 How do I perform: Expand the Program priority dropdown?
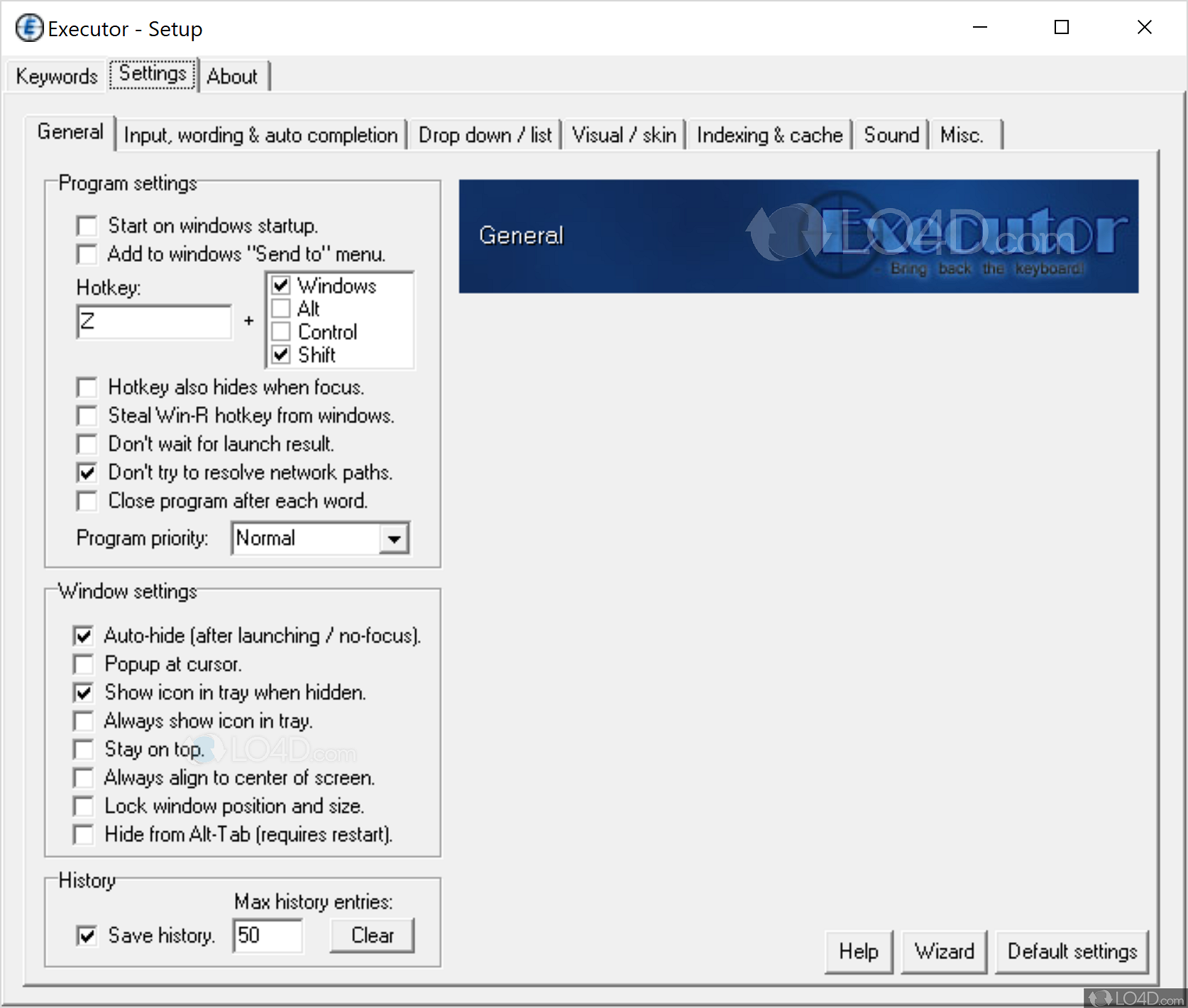(394, 539)
